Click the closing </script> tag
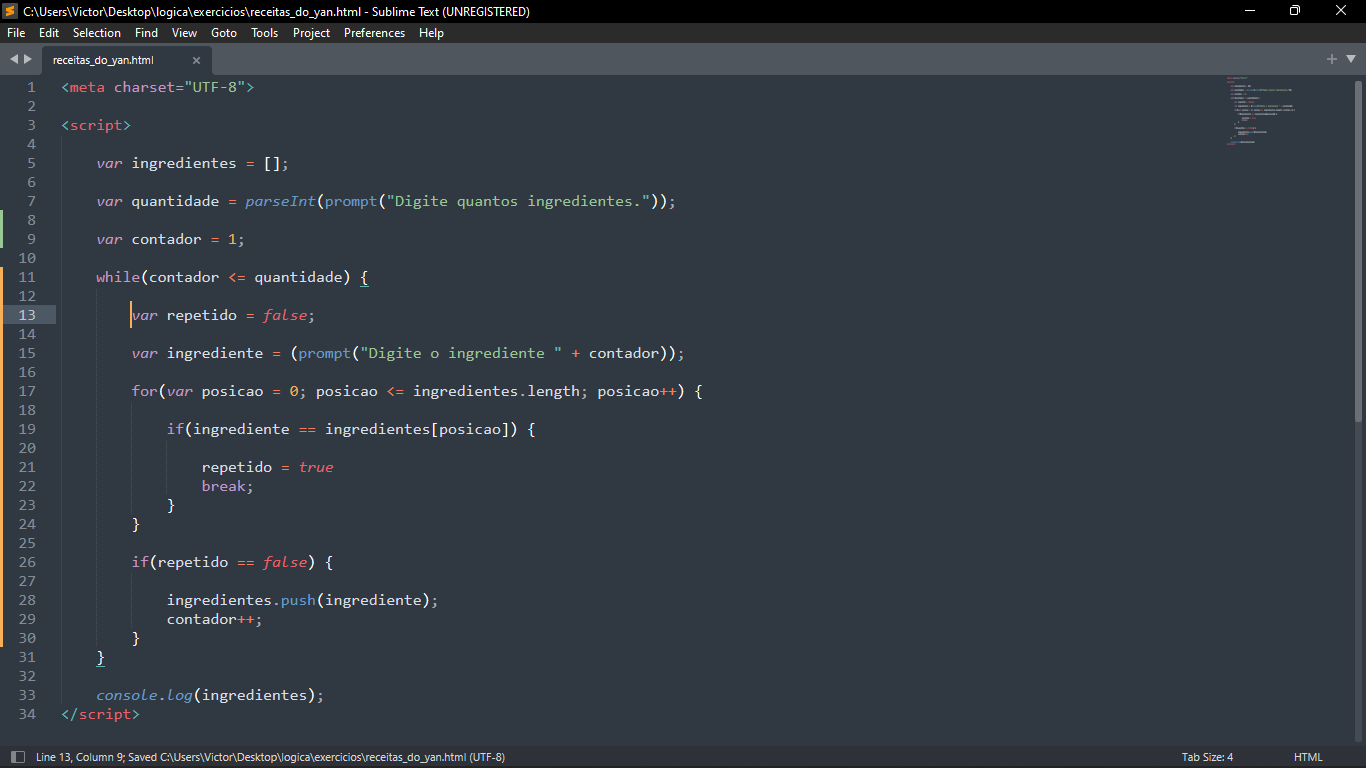1366x768 pixels. 101,714
